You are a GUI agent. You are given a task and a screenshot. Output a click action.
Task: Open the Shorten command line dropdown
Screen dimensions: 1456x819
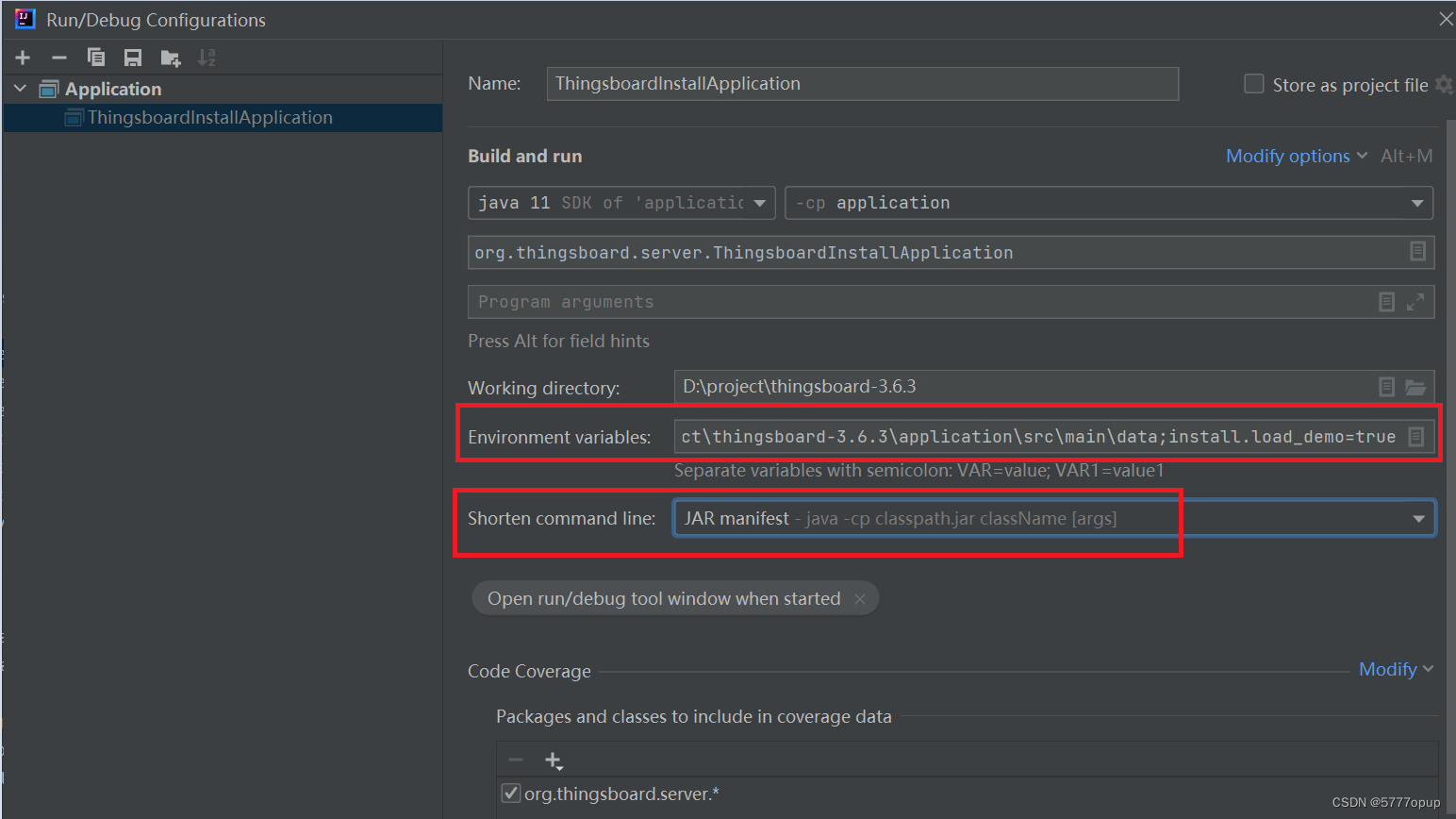click(x=1054, y=518)
